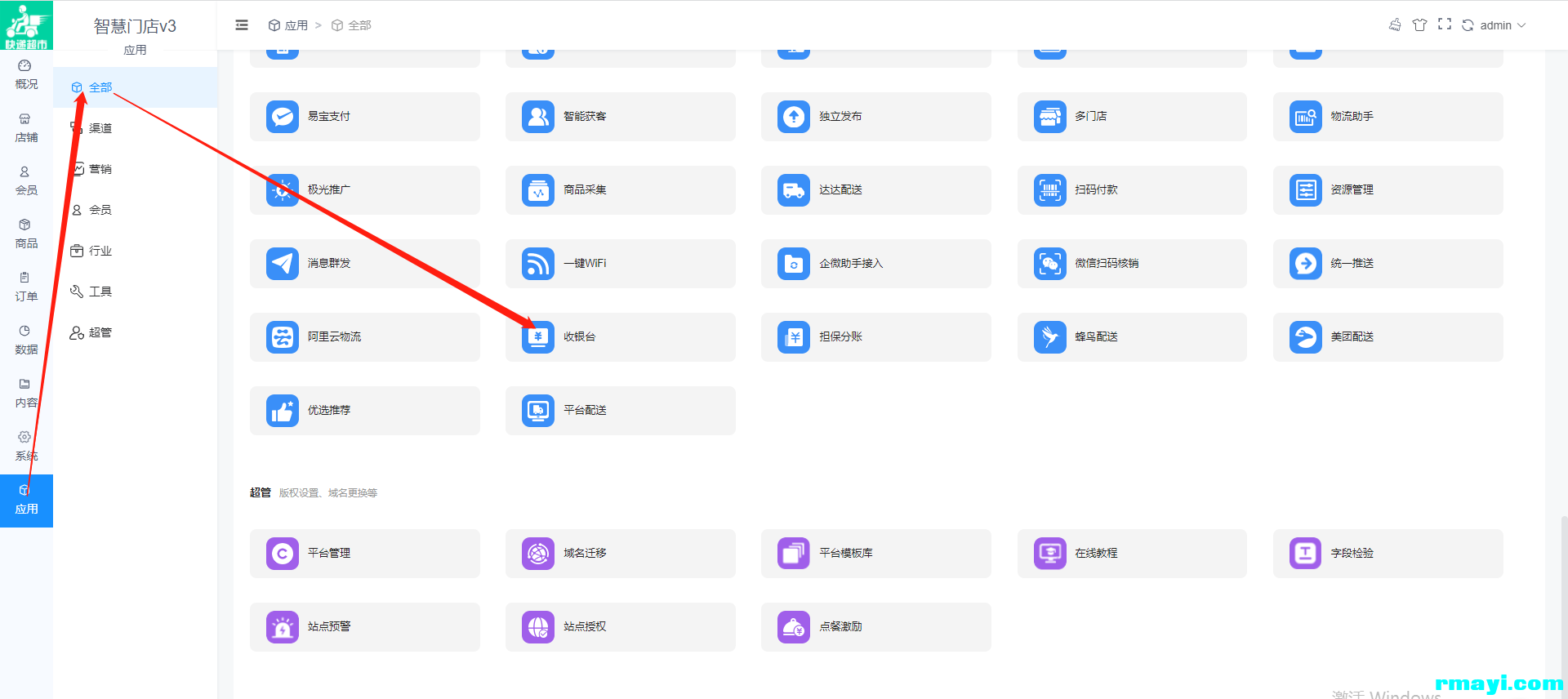Click the refresh icon beside admin

click(1468, 25)
